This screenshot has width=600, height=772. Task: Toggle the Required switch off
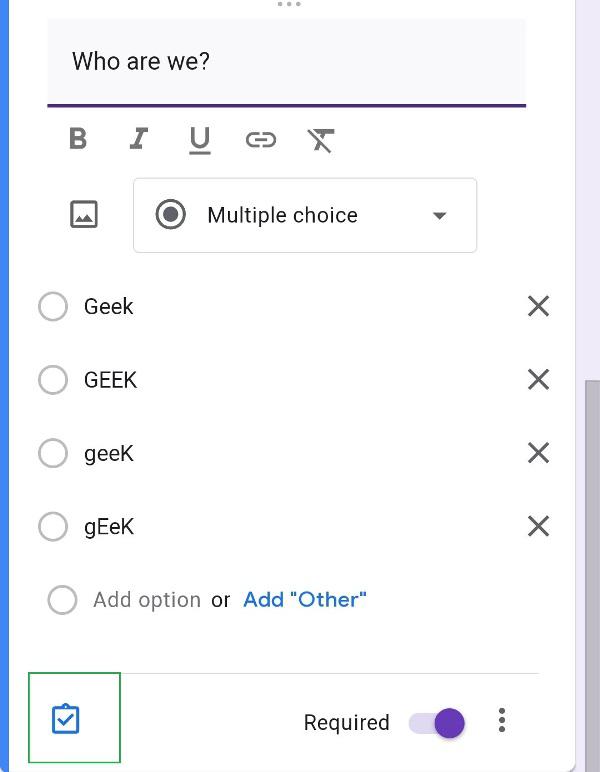point(438,722)
